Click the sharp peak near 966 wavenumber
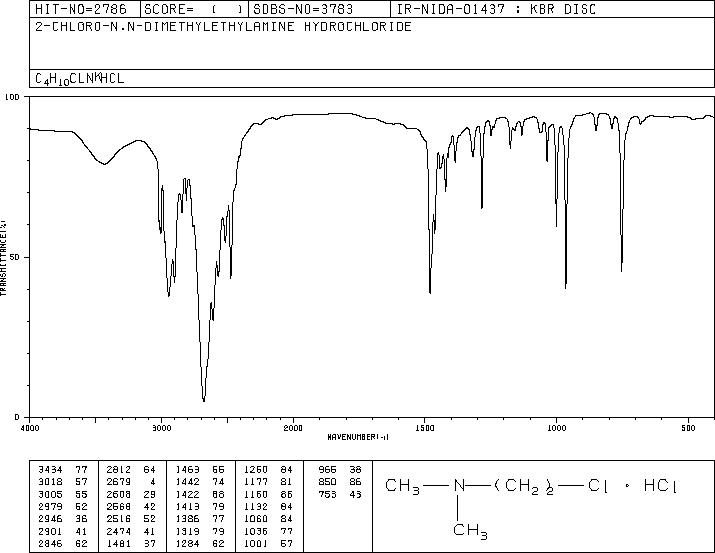 (x=565, y=286)
